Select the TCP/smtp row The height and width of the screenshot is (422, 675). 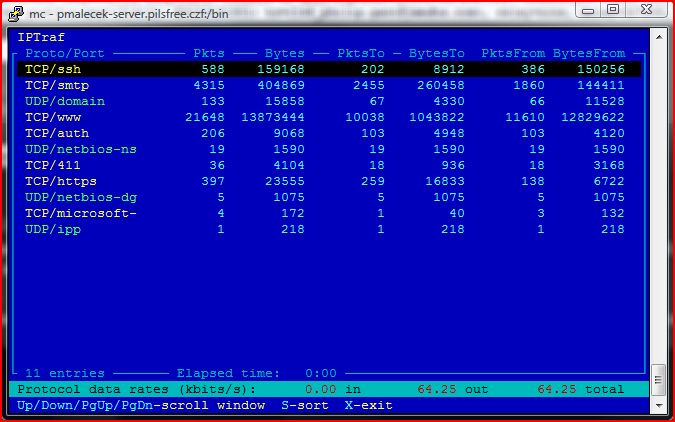tap(329, 85)
